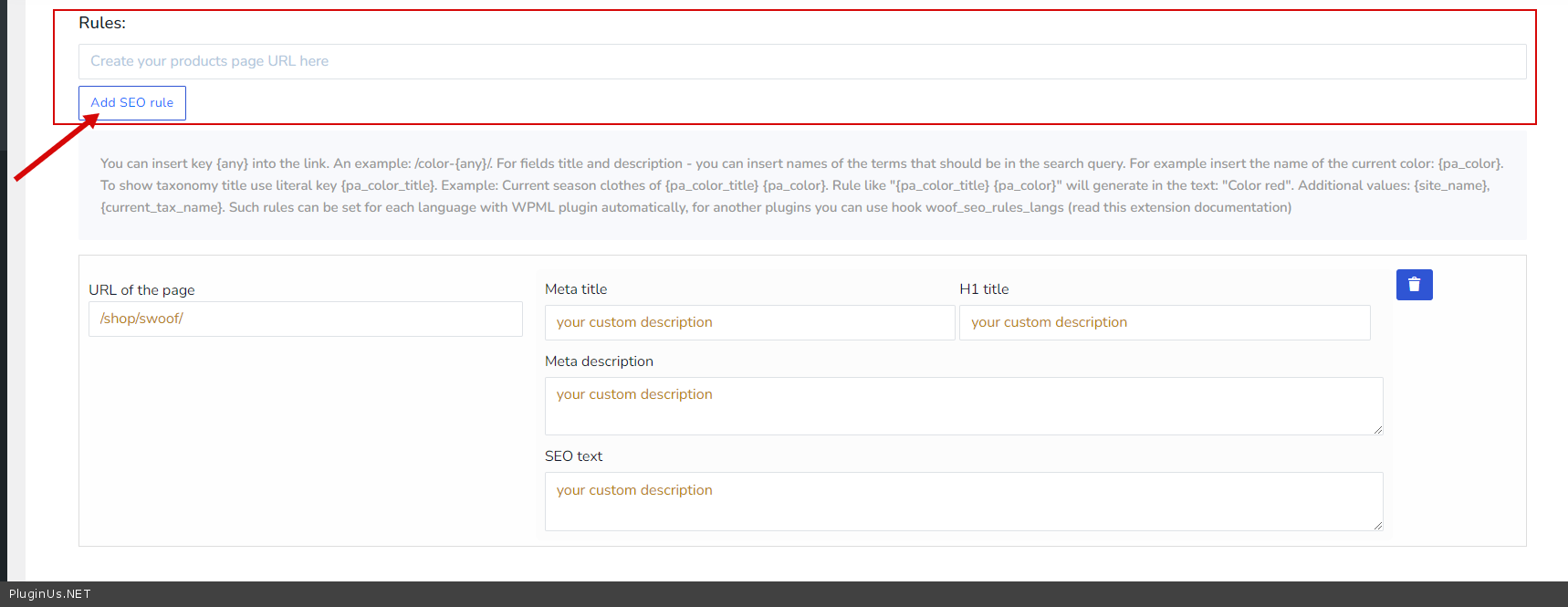This screenshot has height=607, width=1568.
Task: Grab the SEO text textarea resize handle
Action: point(1377,525)
